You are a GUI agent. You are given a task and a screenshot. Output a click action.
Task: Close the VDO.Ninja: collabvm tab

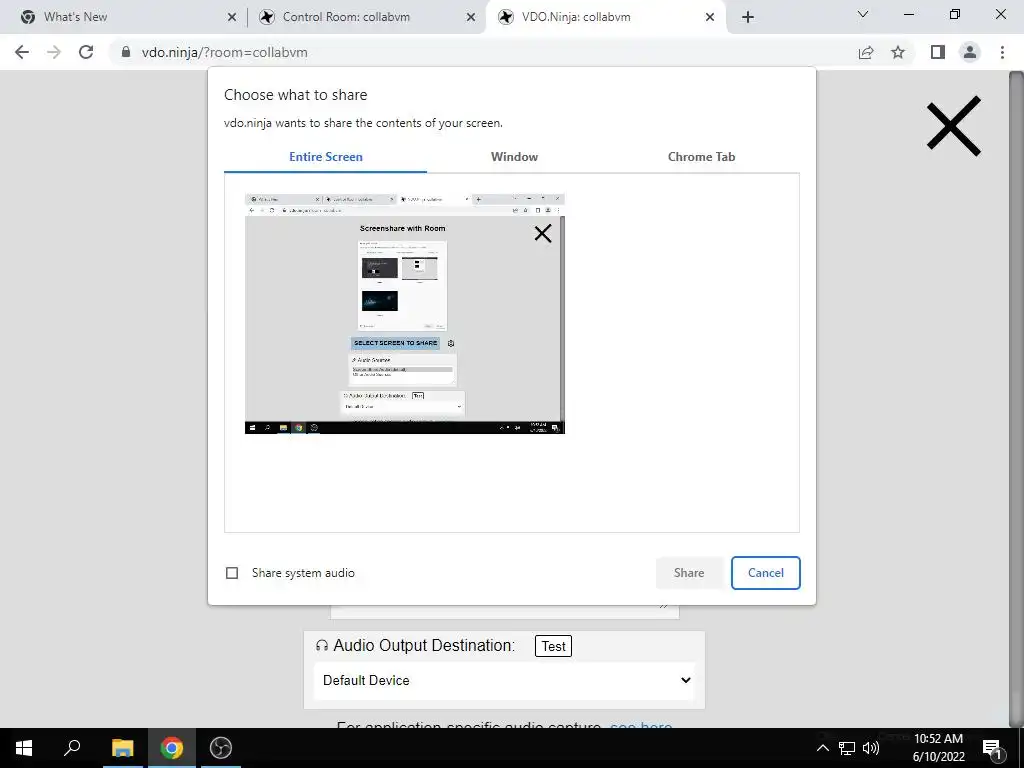[710, 17]
